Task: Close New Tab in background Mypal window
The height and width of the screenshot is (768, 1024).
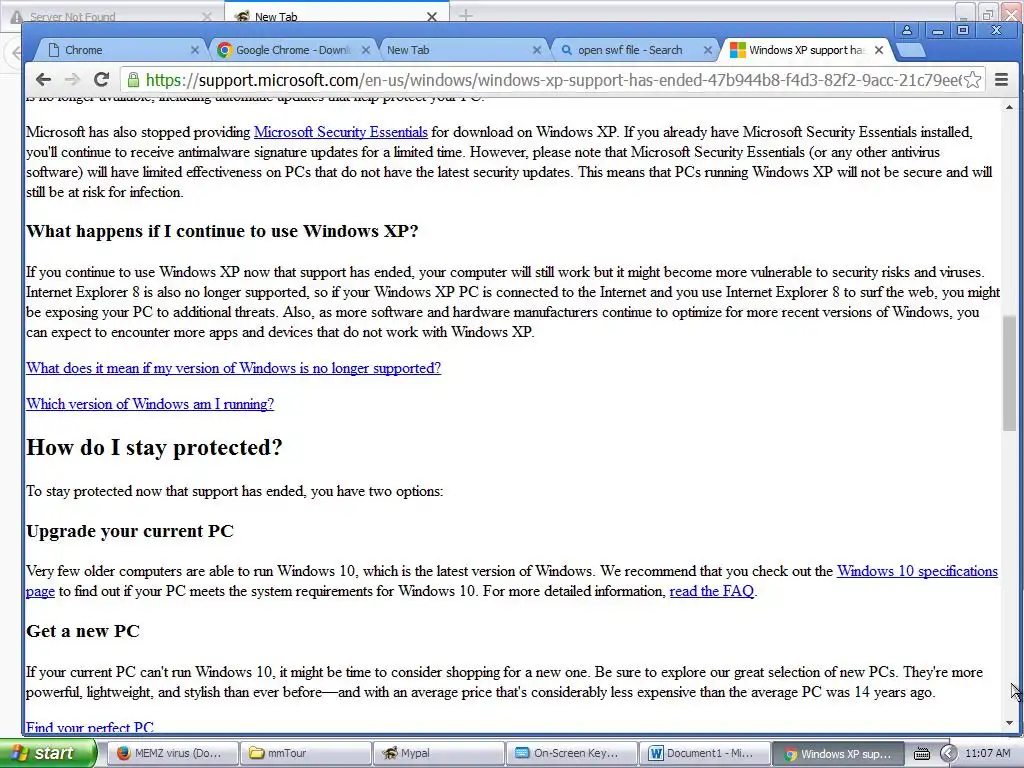Action: pyautogui.click(x=432, y=16)
